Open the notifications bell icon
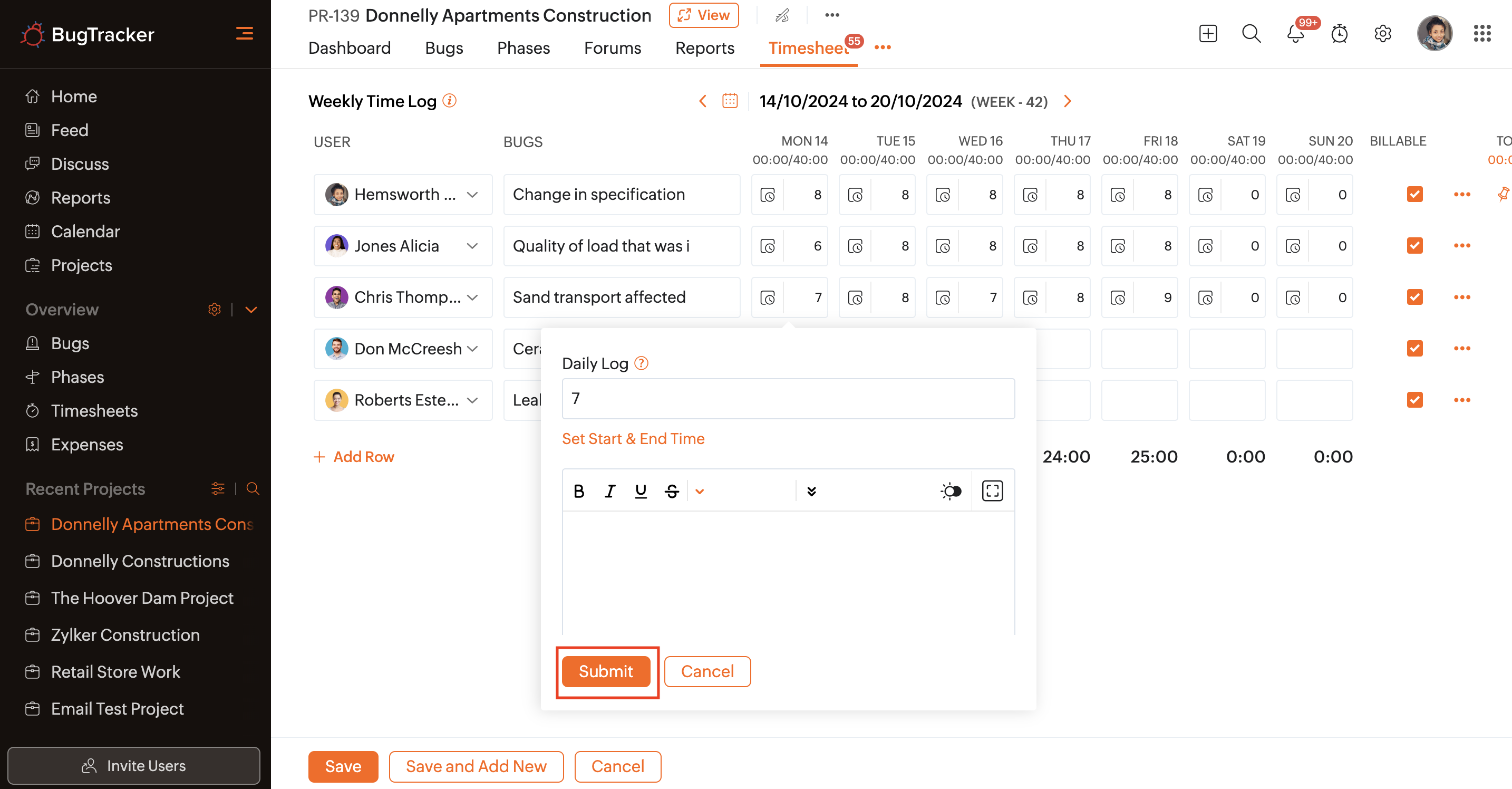The image size is (1512, 789). [1295, 33]
